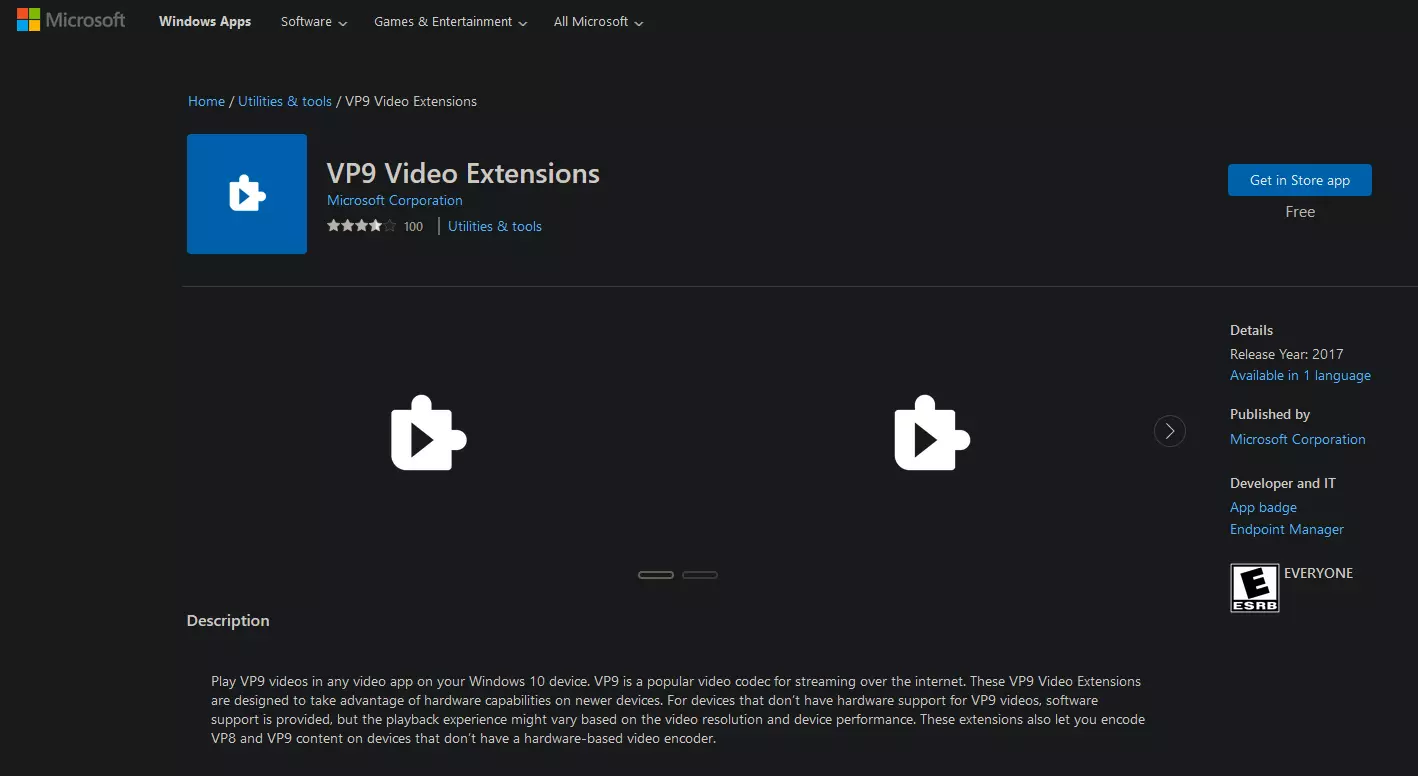The width and height of the screenshot is (1418, 776).
Task: Go to Home breadcrumb
Action: point(206,101)
